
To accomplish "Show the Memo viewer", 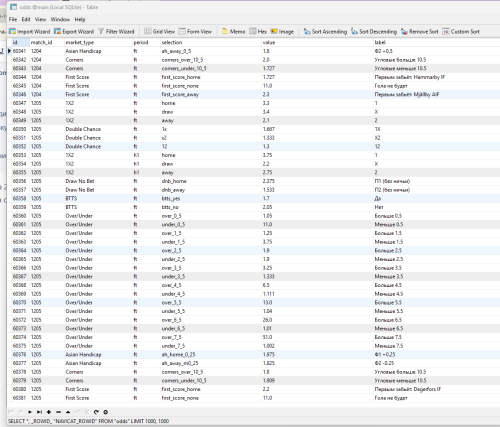I will (233, 32).
